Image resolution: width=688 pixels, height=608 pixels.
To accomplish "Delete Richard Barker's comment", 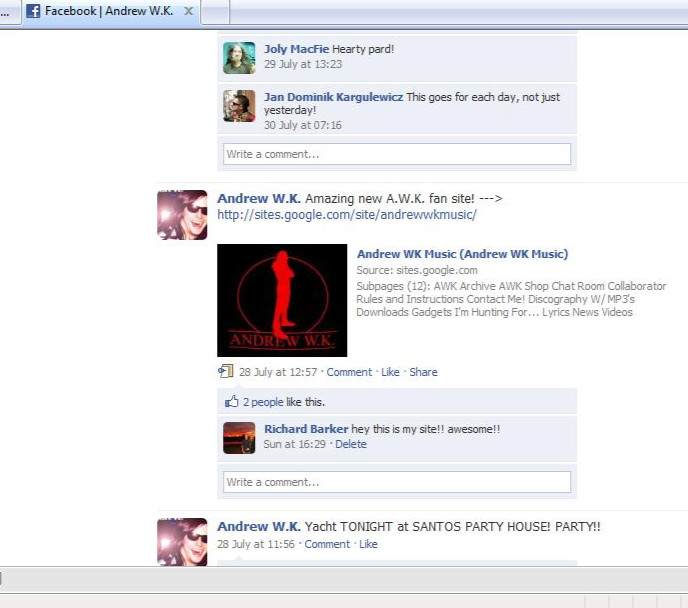I will pos(351,444).
